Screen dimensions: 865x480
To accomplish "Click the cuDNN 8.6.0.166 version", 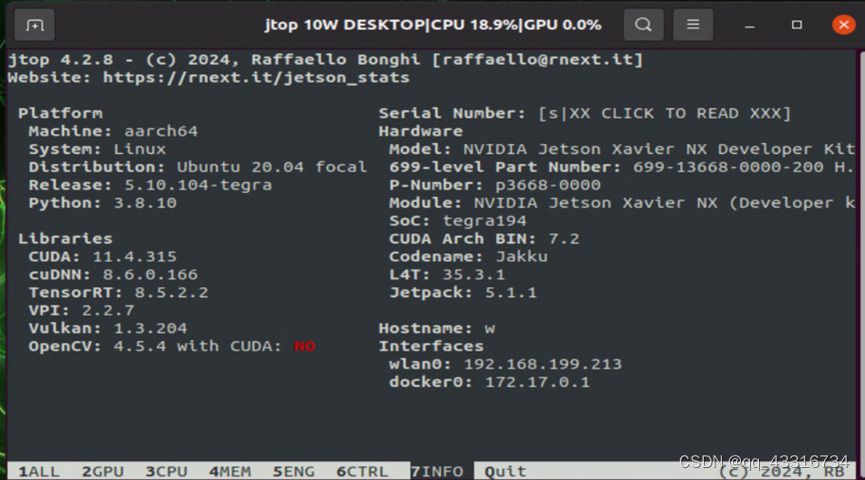I will coord(150,275).
